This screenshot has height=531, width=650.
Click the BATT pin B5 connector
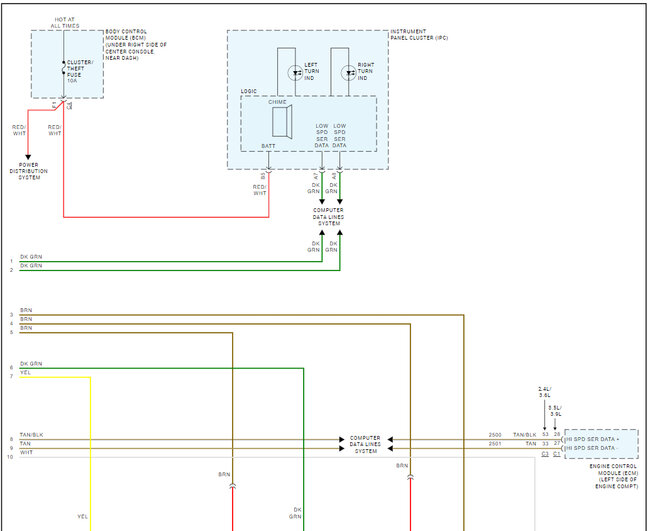pyautogui.click(x=268, y=170)
